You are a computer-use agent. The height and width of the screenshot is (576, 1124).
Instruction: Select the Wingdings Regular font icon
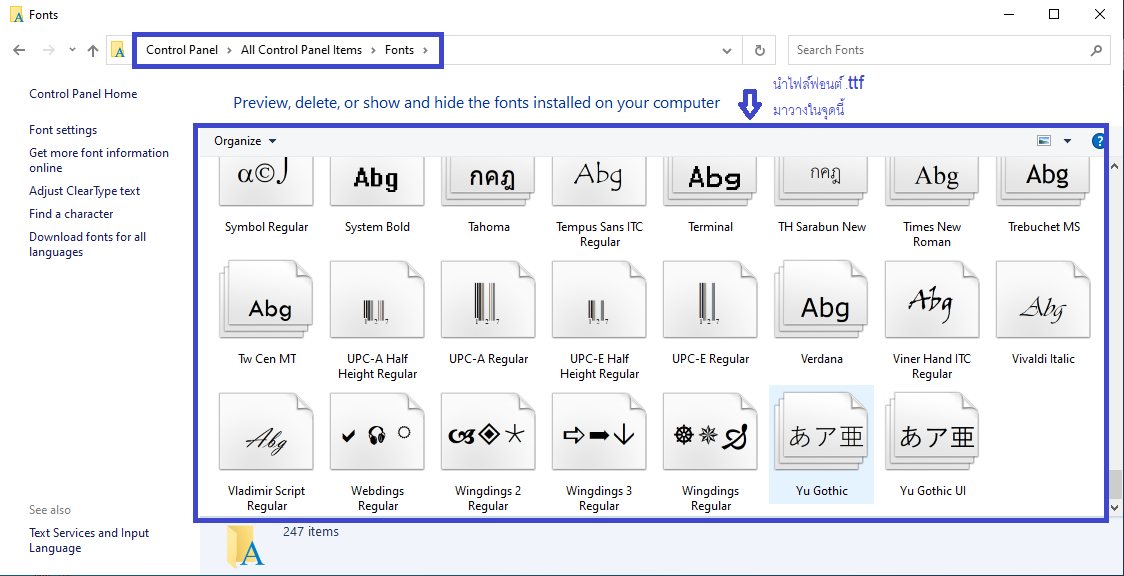tap(710, 431)
